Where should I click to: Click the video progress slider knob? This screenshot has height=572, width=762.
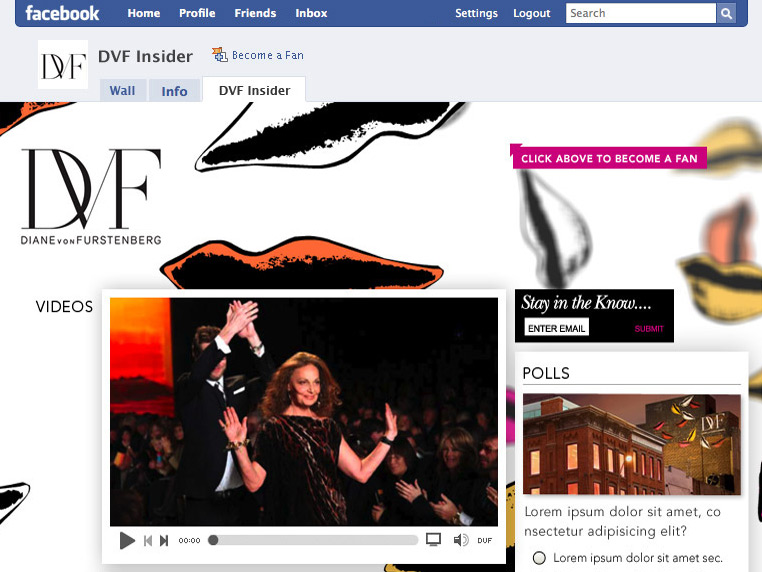[213, 540]
